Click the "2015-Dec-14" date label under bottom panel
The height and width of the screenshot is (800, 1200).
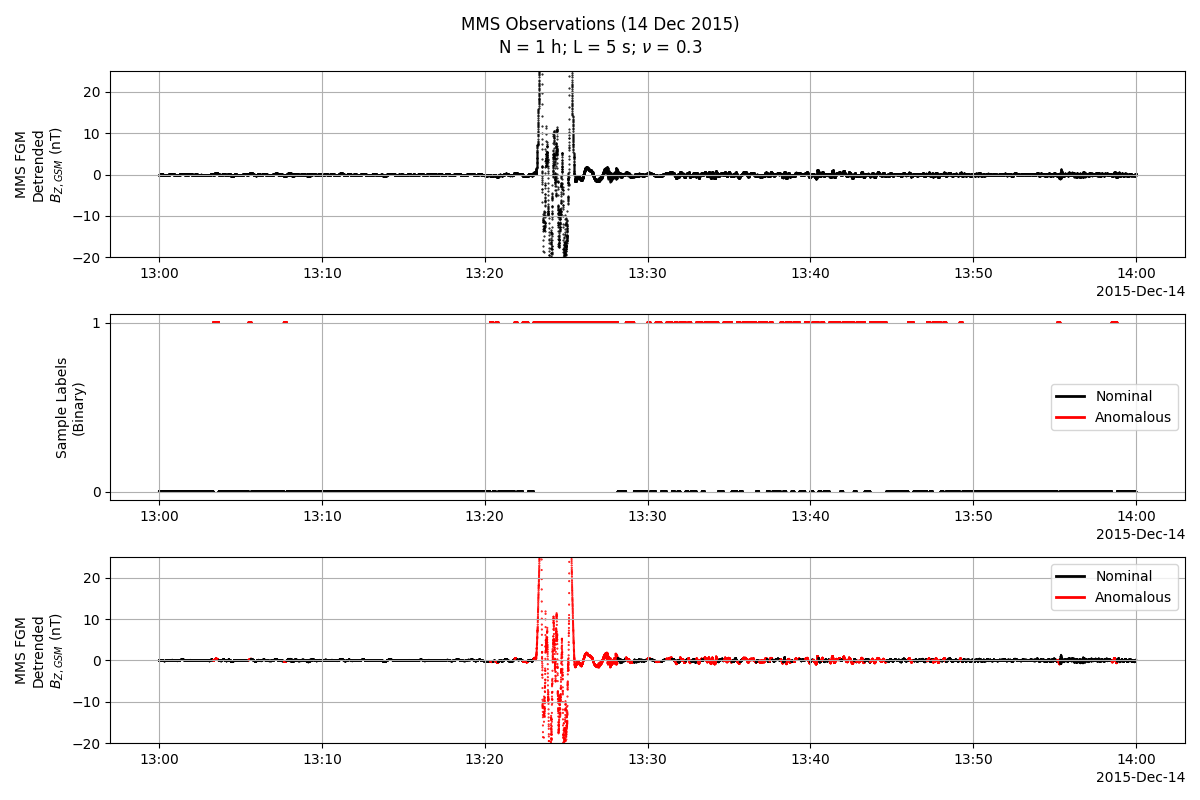pos(1140,777)
